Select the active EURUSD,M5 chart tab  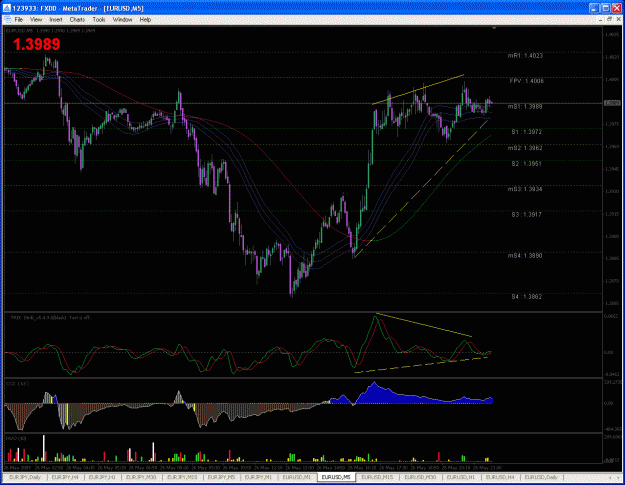[336, 477]
